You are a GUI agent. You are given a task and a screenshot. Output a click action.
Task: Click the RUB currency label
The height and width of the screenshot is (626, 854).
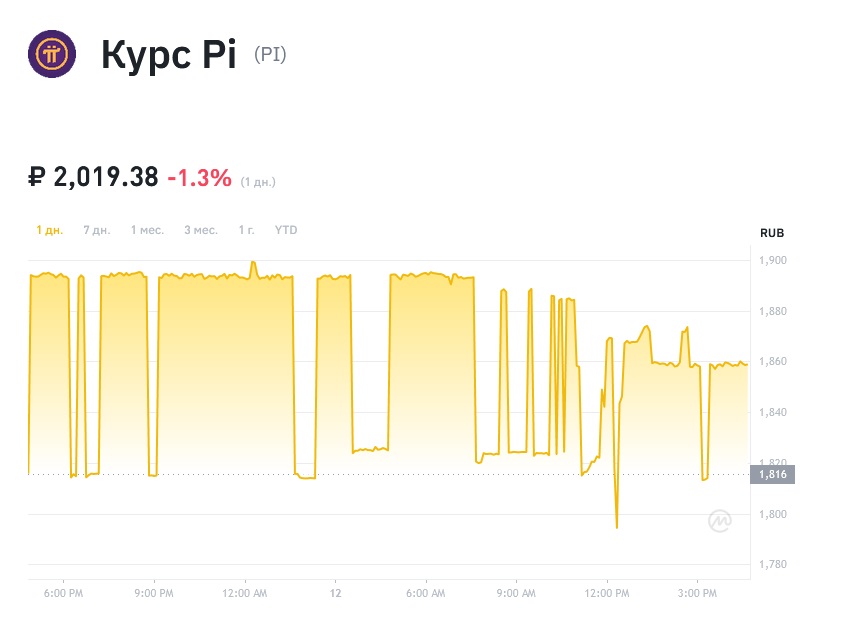[772, 233]
